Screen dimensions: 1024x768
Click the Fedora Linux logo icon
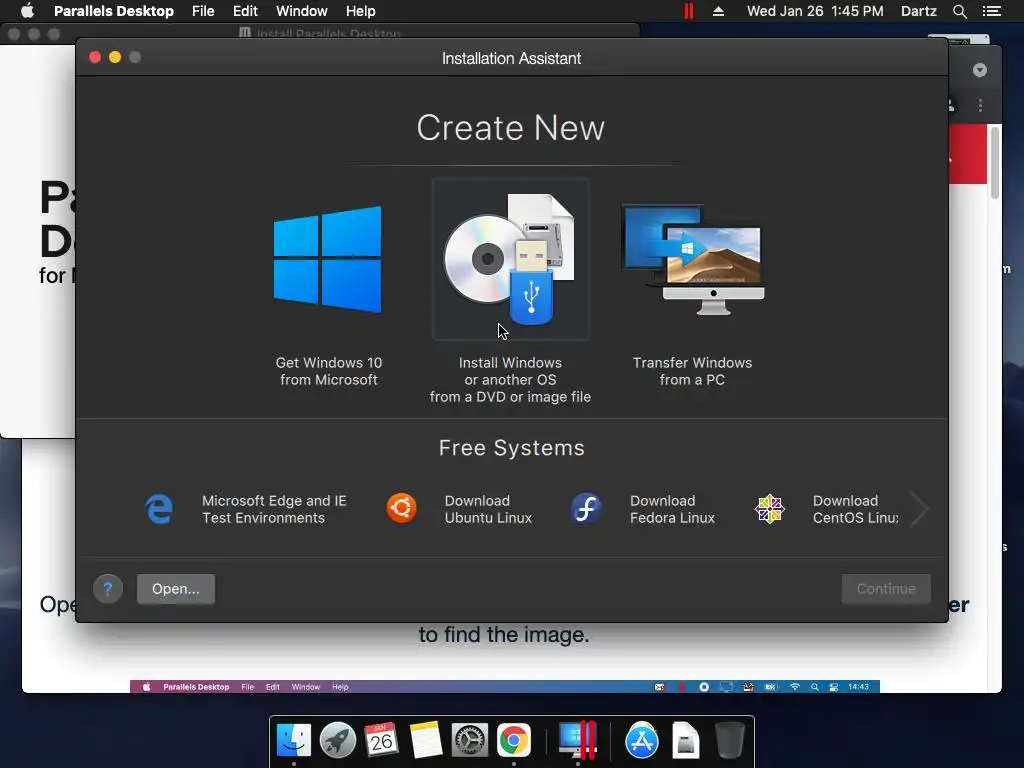pos(586,509)
